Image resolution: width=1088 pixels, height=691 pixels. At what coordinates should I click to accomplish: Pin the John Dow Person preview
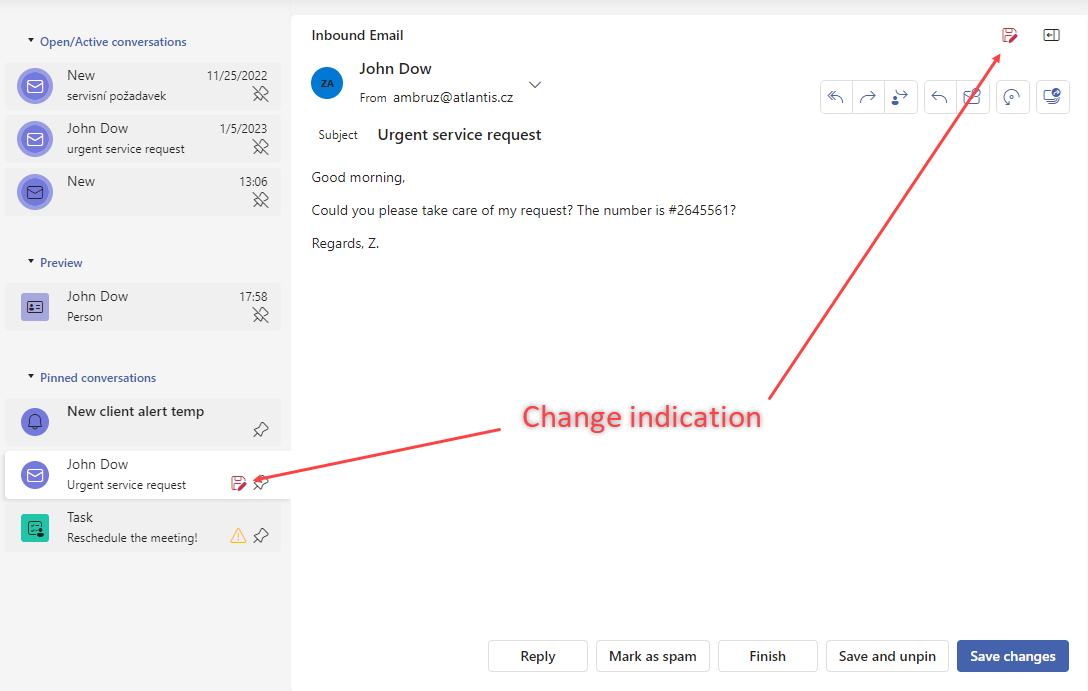[261, 315]
